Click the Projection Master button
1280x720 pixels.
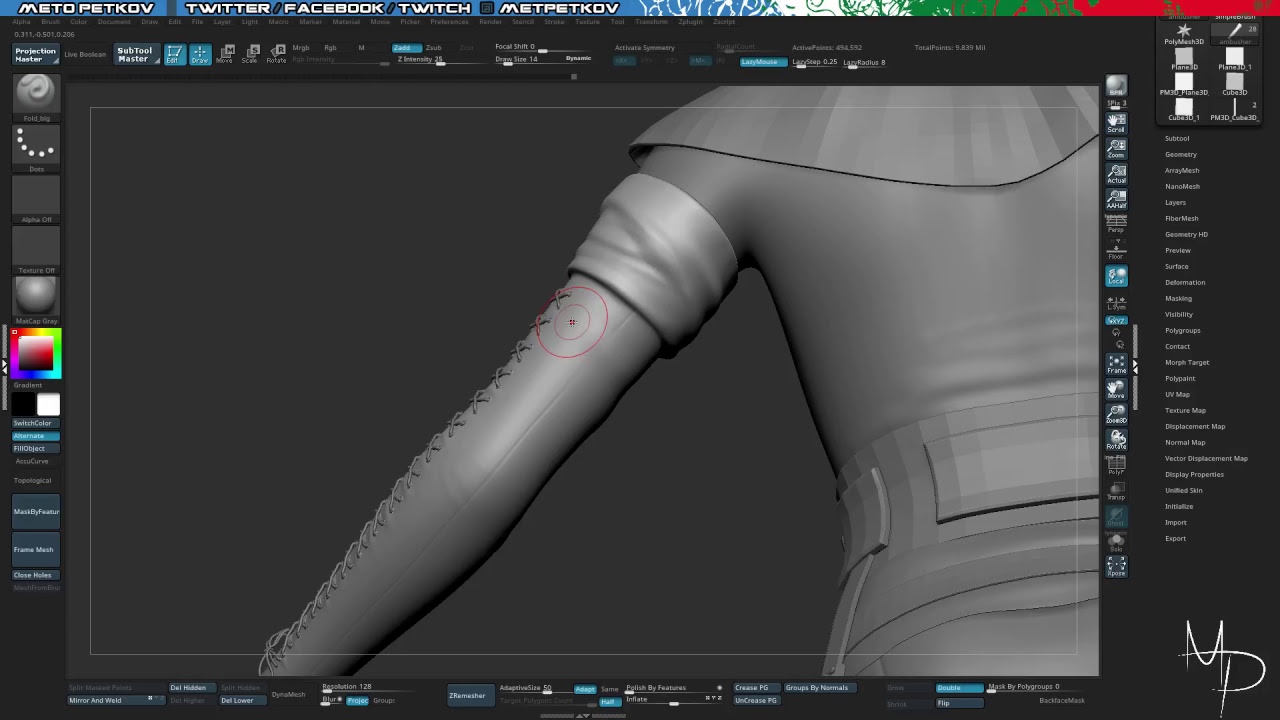click(x=35, y=55)
